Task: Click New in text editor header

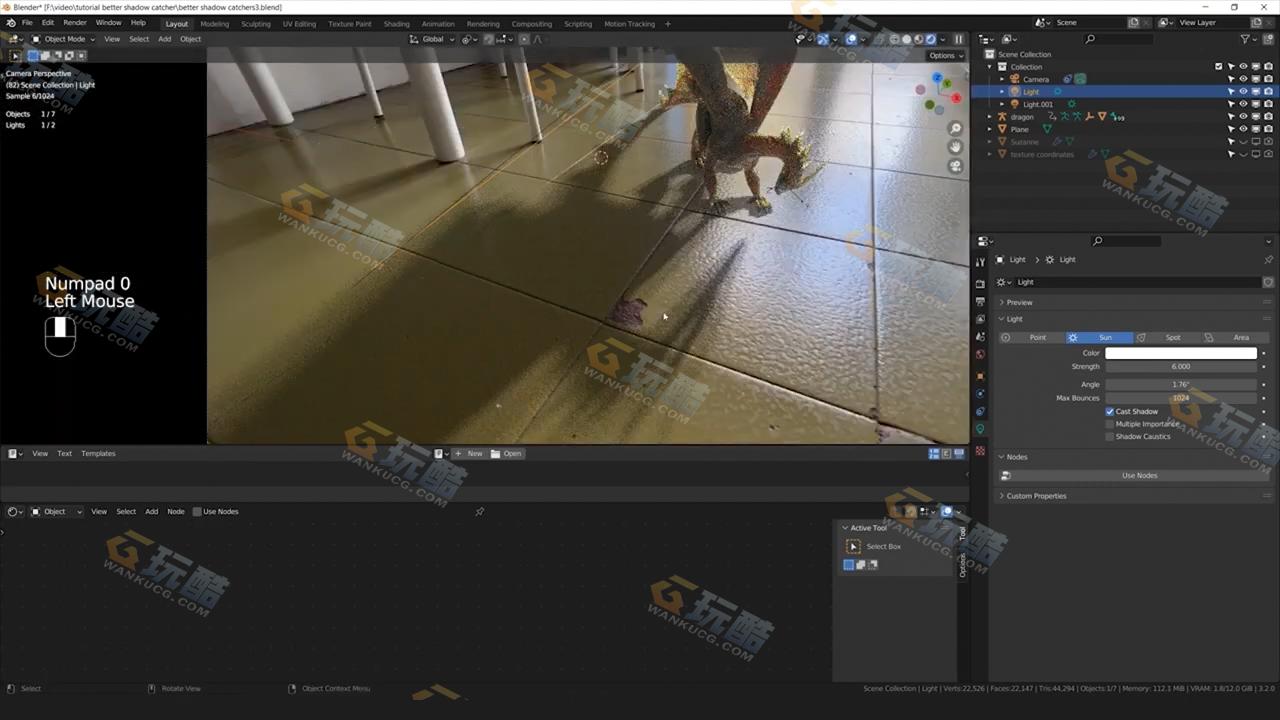Action: tap(469, 454)
